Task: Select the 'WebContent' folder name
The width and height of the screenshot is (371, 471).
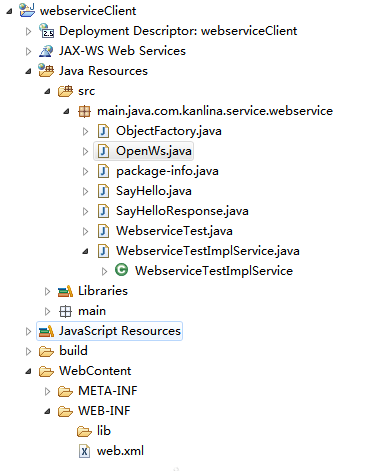Action: (x=95, y=371)
